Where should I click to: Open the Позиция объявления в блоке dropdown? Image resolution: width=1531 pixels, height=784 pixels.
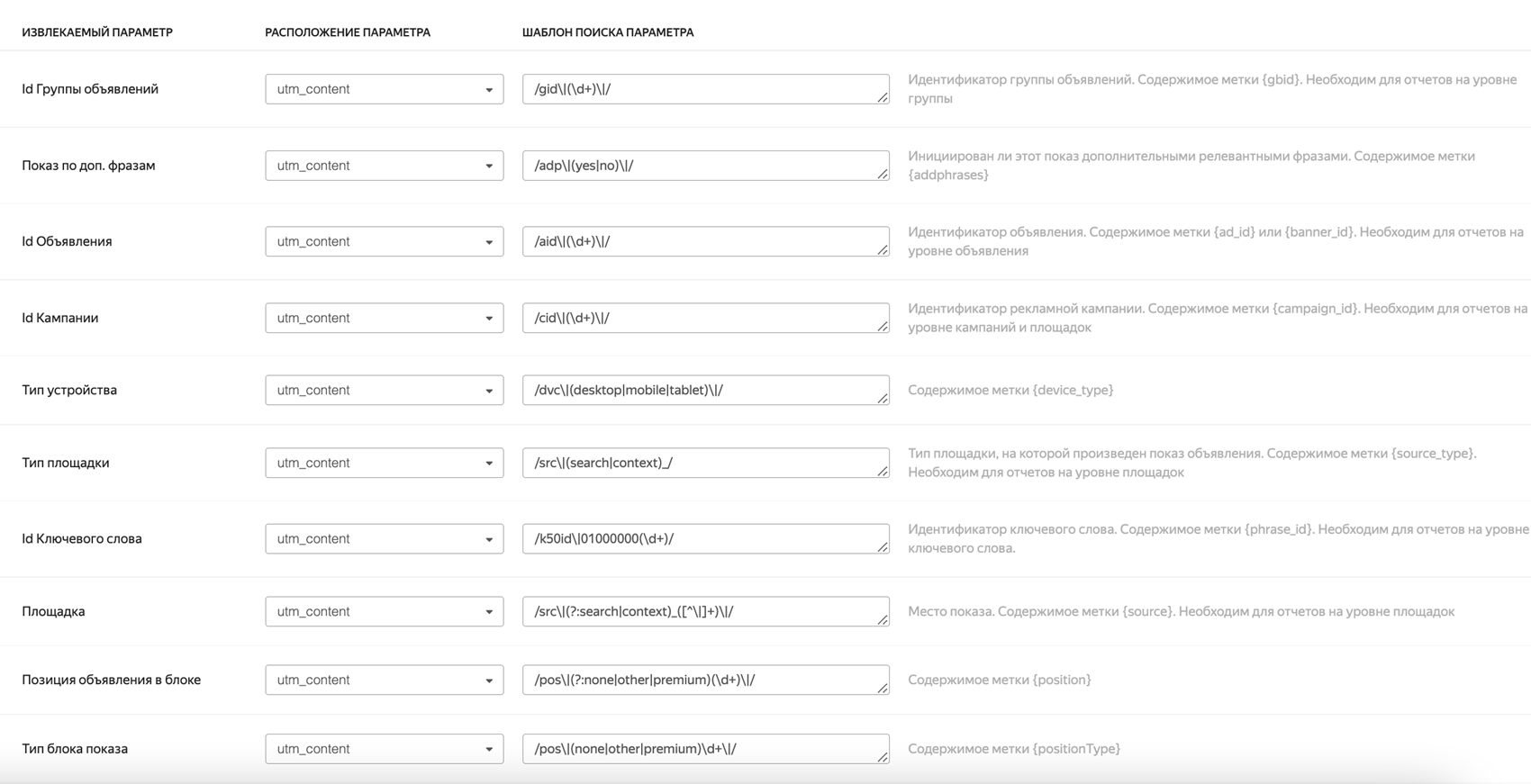point(385,680)
